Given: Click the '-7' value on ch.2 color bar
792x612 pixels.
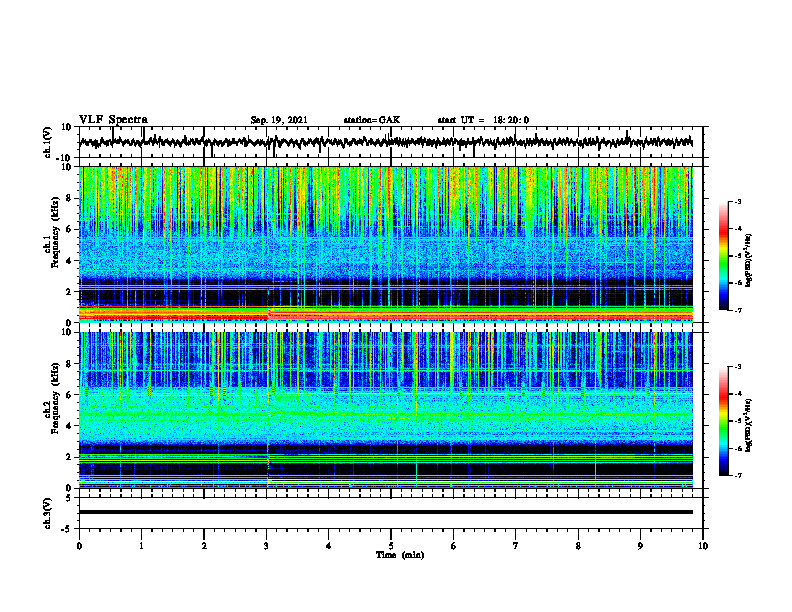Looking at the screenshot, I should (738, 476).
